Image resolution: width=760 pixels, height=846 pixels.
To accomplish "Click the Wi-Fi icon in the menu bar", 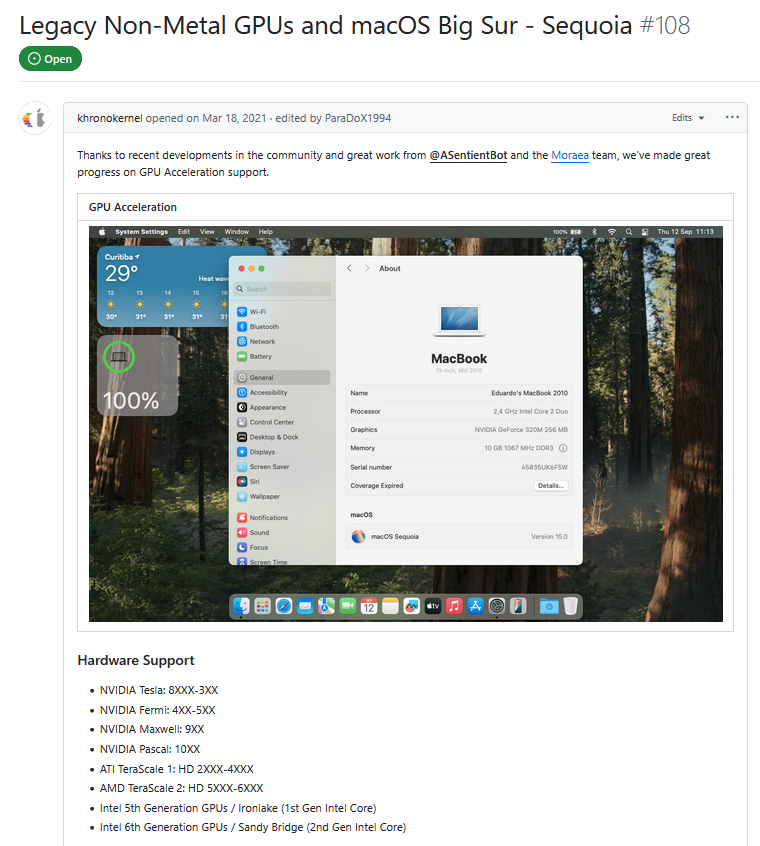I will pos(612,232).
